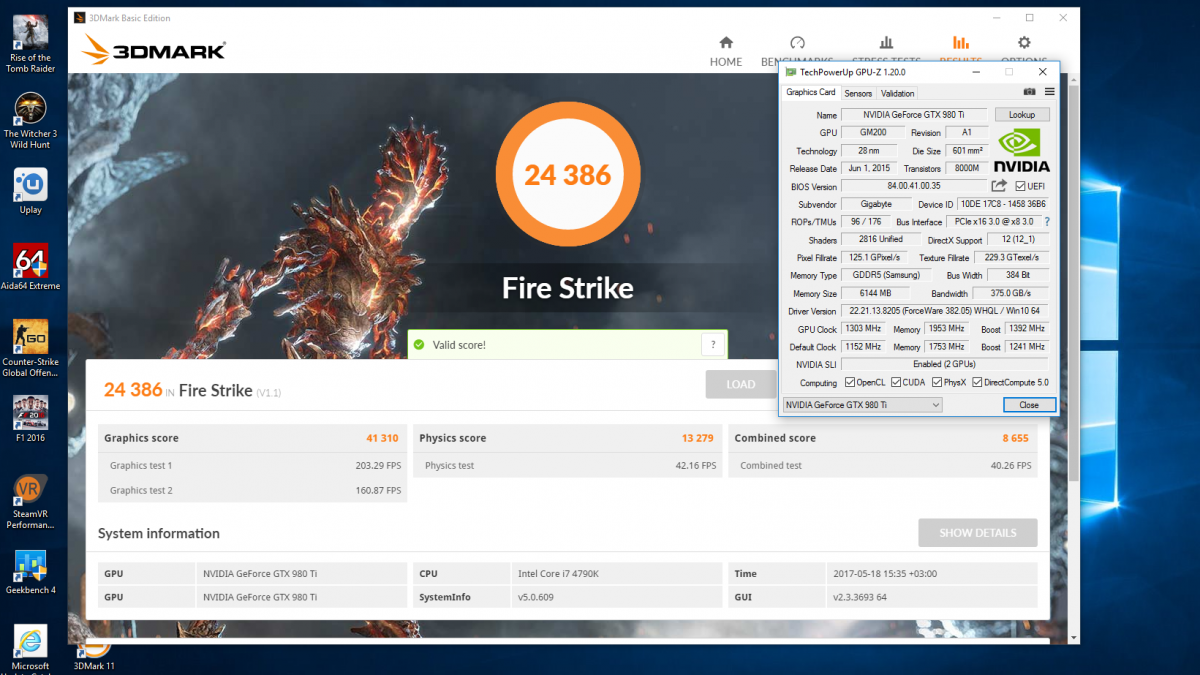Open The Witcher 3 Wild Hunt shortcut
This screenshot has height=675, width=1200.
pos(30,120)
